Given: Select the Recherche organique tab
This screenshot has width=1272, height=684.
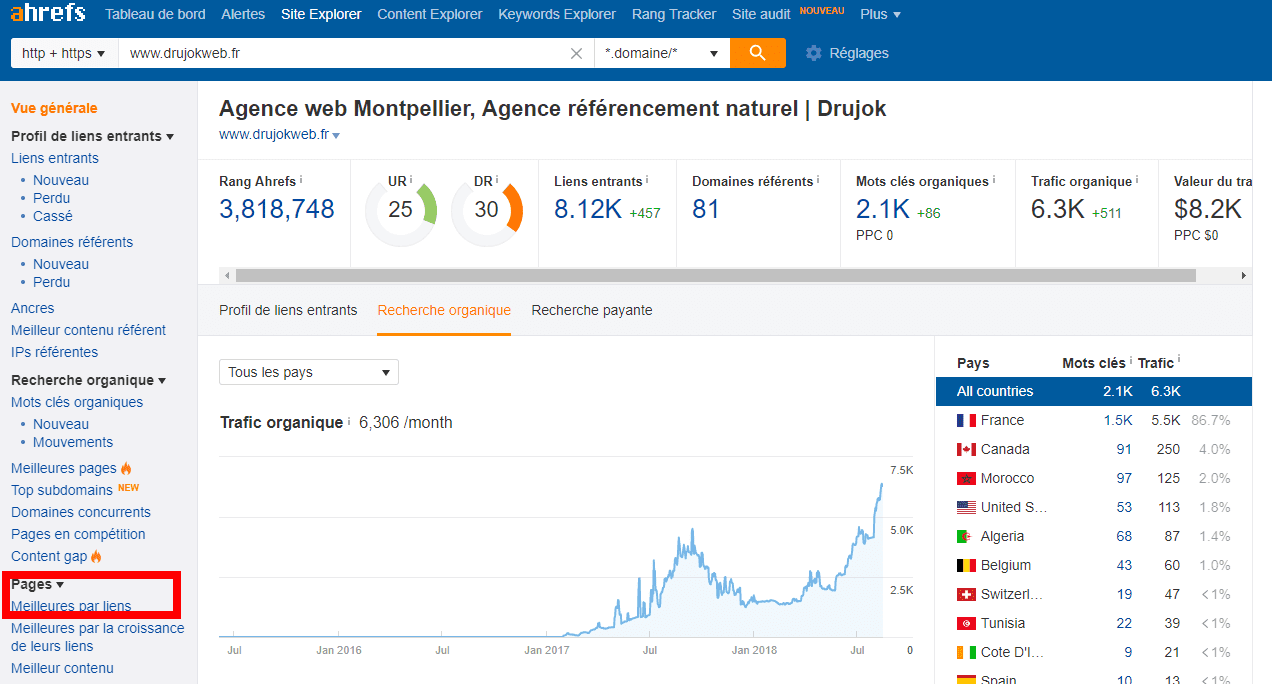Looking at the screenshot, I should (444, 310).
